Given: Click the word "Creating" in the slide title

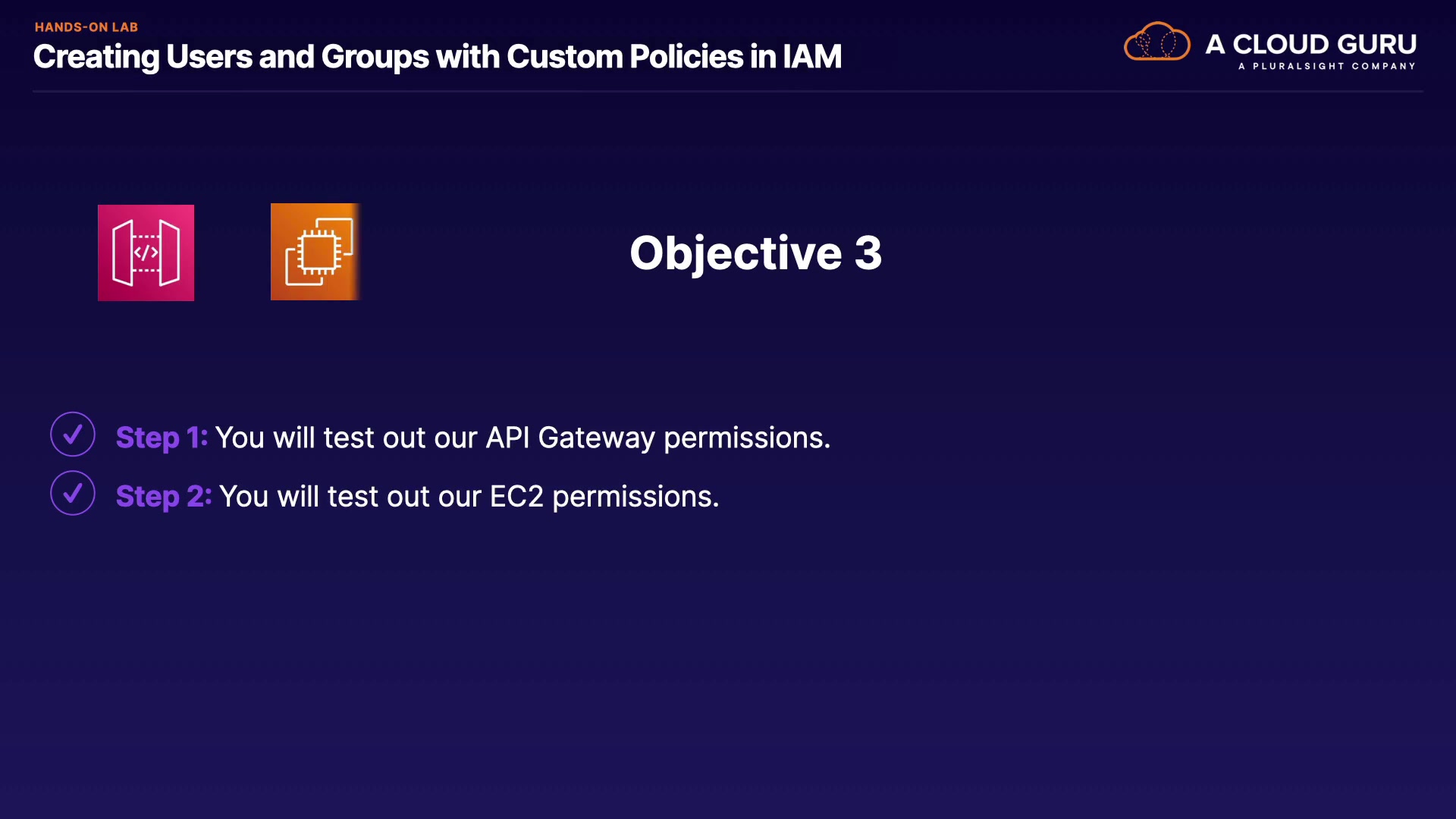Looking at the screenshot, I should tap(96, 57).
